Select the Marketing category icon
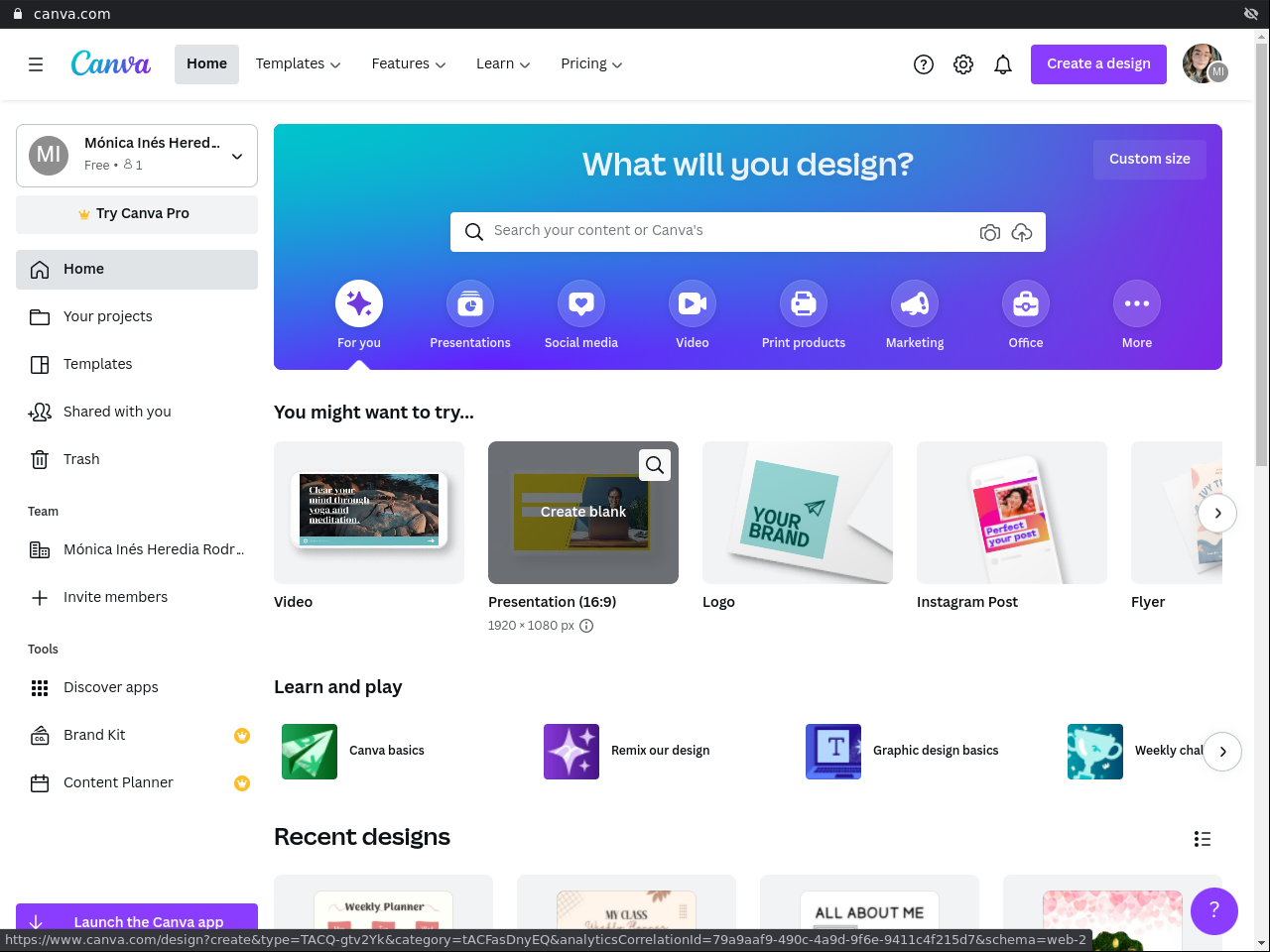 915,303
